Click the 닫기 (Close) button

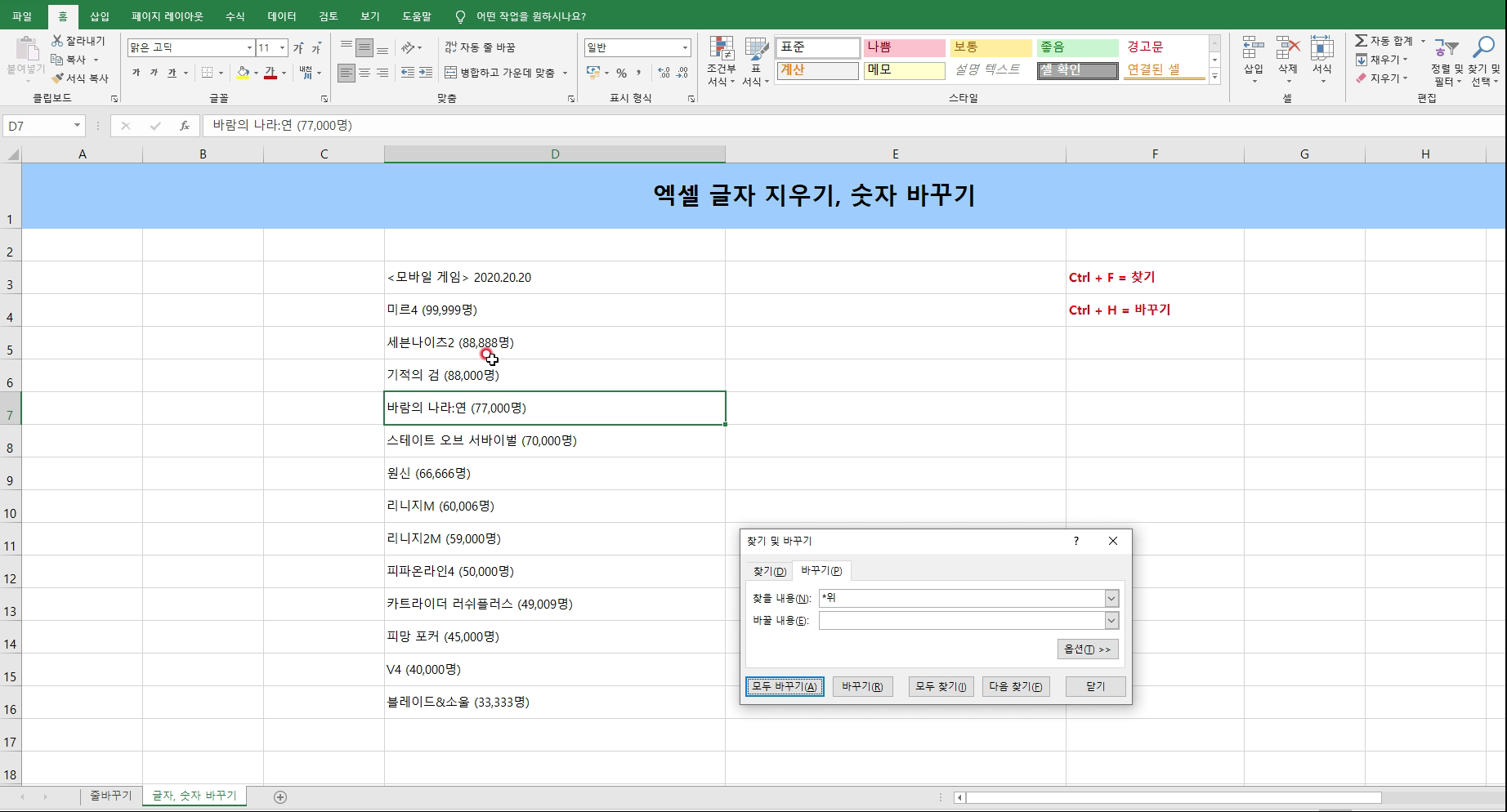[x=1096, y=687]
